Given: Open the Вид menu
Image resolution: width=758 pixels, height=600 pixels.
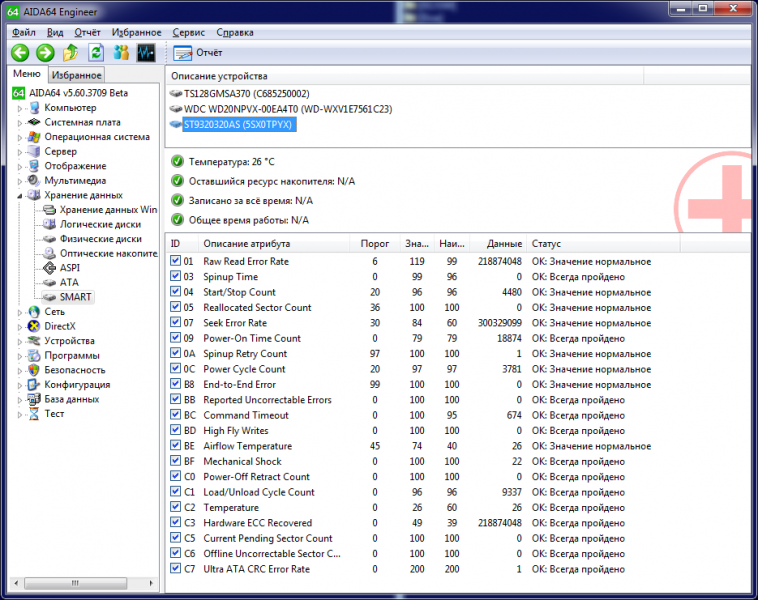Looking at the screenshot, I should point(55,32).
